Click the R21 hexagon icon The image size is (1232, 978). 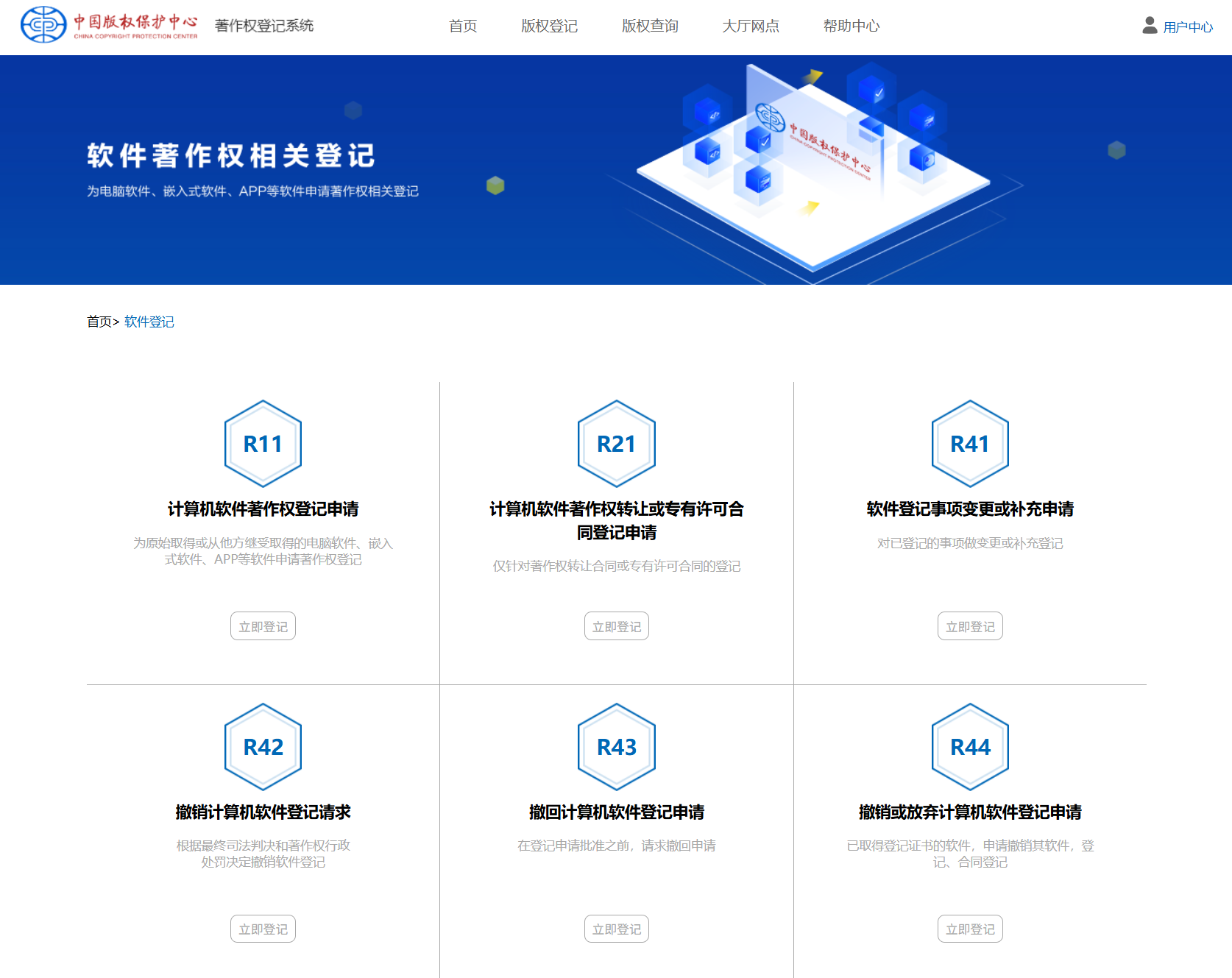(x=617, y=444)
